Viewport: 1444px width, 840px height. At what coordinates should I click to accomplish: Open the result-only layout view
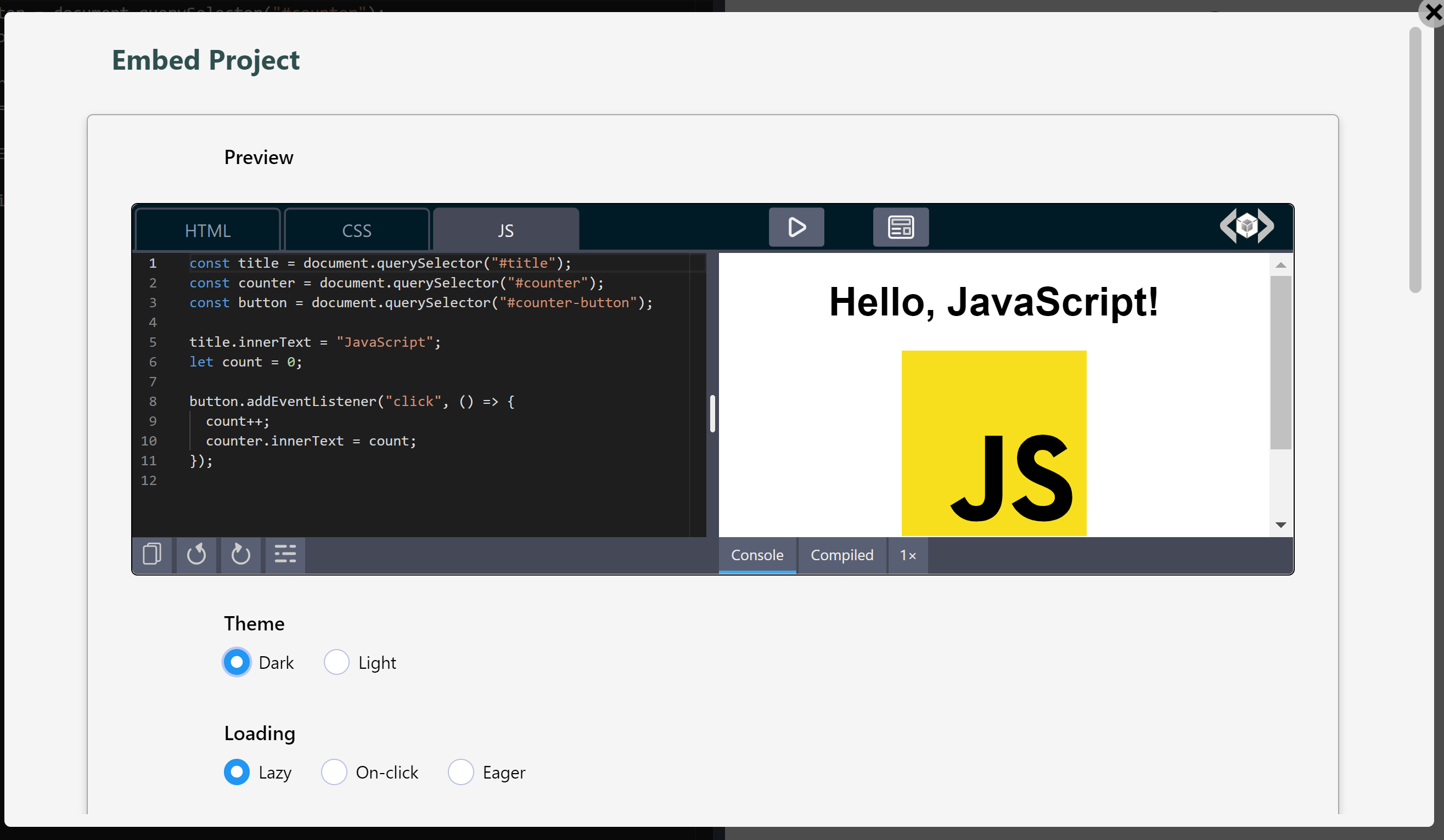coord(900,227)
